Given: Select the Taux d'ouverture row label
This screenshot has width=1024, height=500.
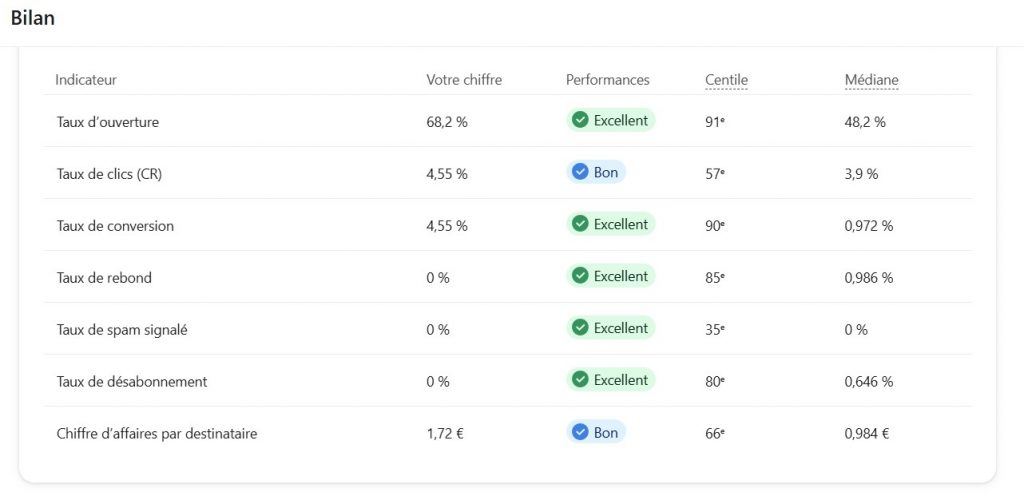Looking at the screenshot, I should point(108,122).
